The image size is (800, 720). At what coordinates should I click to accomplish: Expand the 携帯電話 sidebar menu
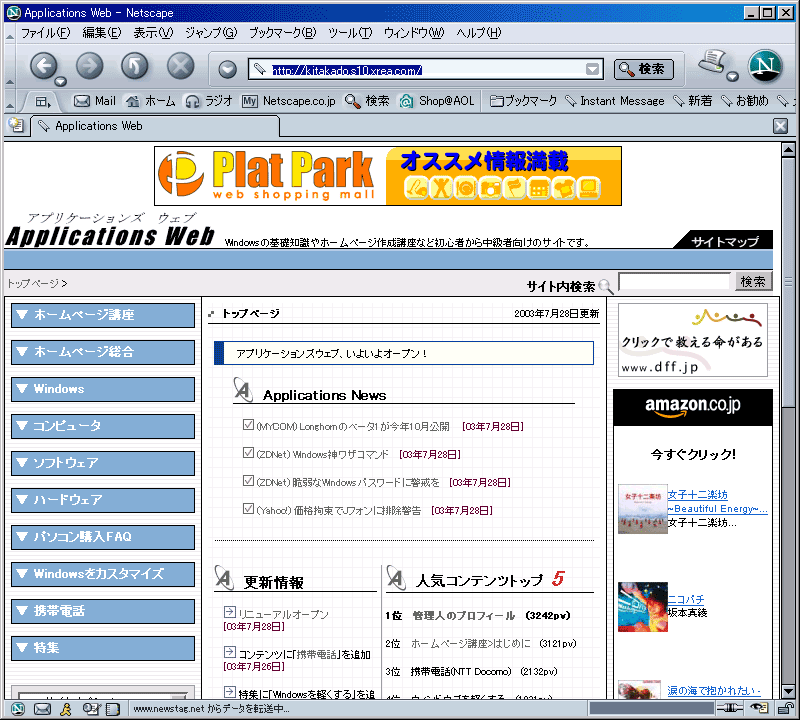click(103, 611)
